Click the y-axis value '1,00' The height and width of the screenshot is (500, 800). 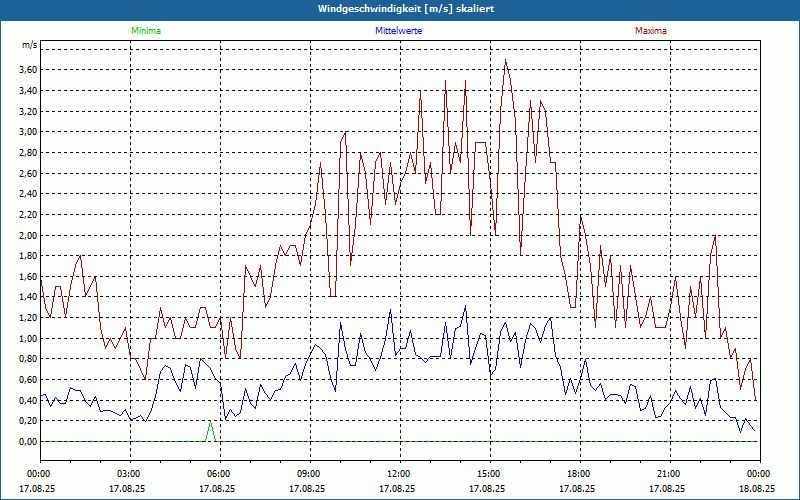coord(28,338)
